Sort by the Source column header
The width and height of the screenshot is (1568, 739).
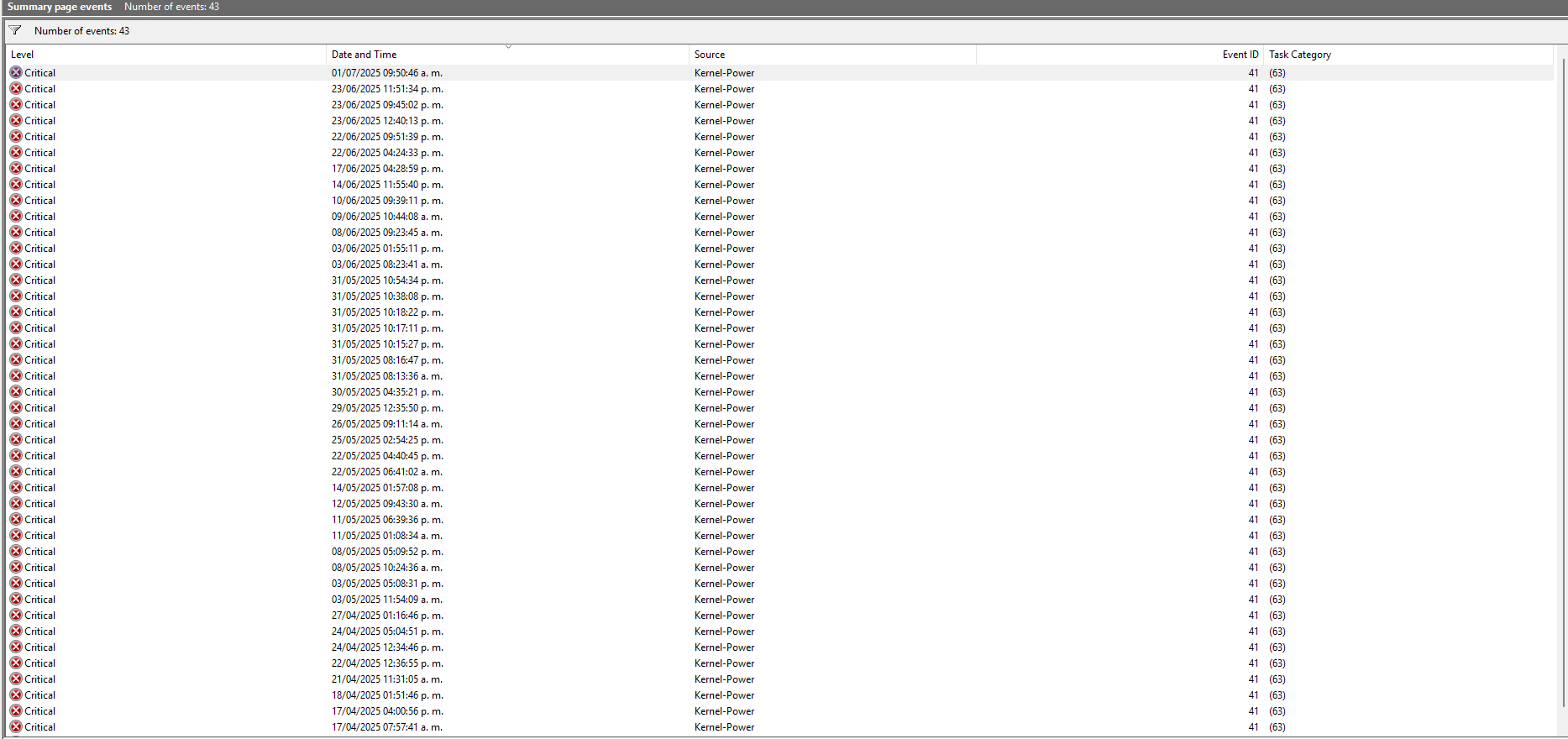(832, 55)
